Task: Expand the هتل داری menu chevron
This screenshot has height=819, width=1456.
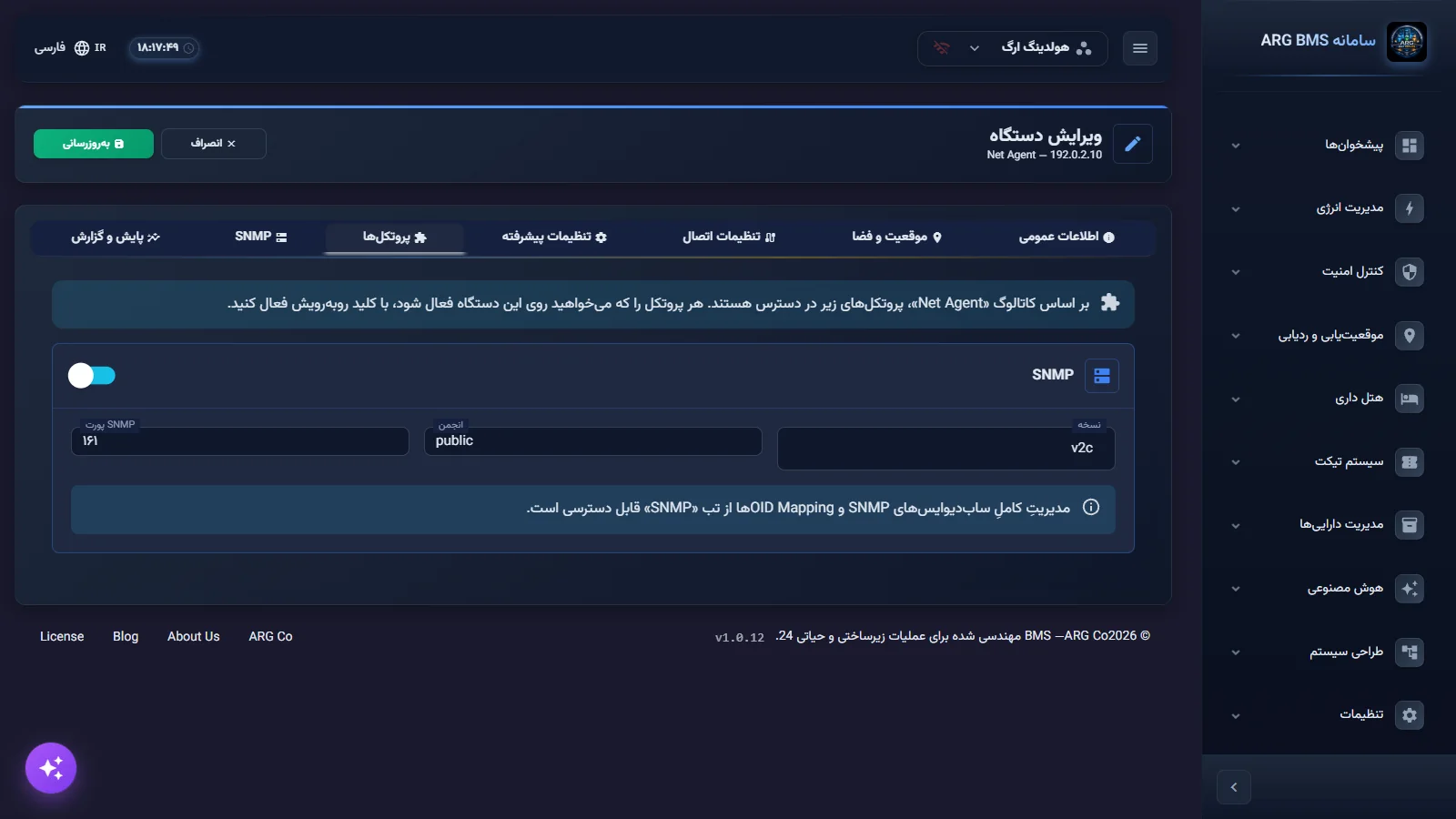Action: [x=1236, y=399]
